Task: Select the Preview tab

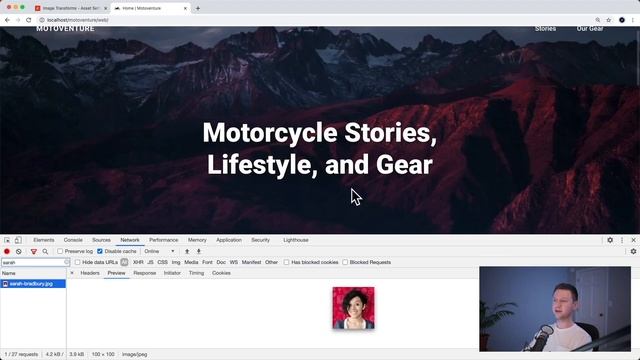Action: (x=116, y=273)
